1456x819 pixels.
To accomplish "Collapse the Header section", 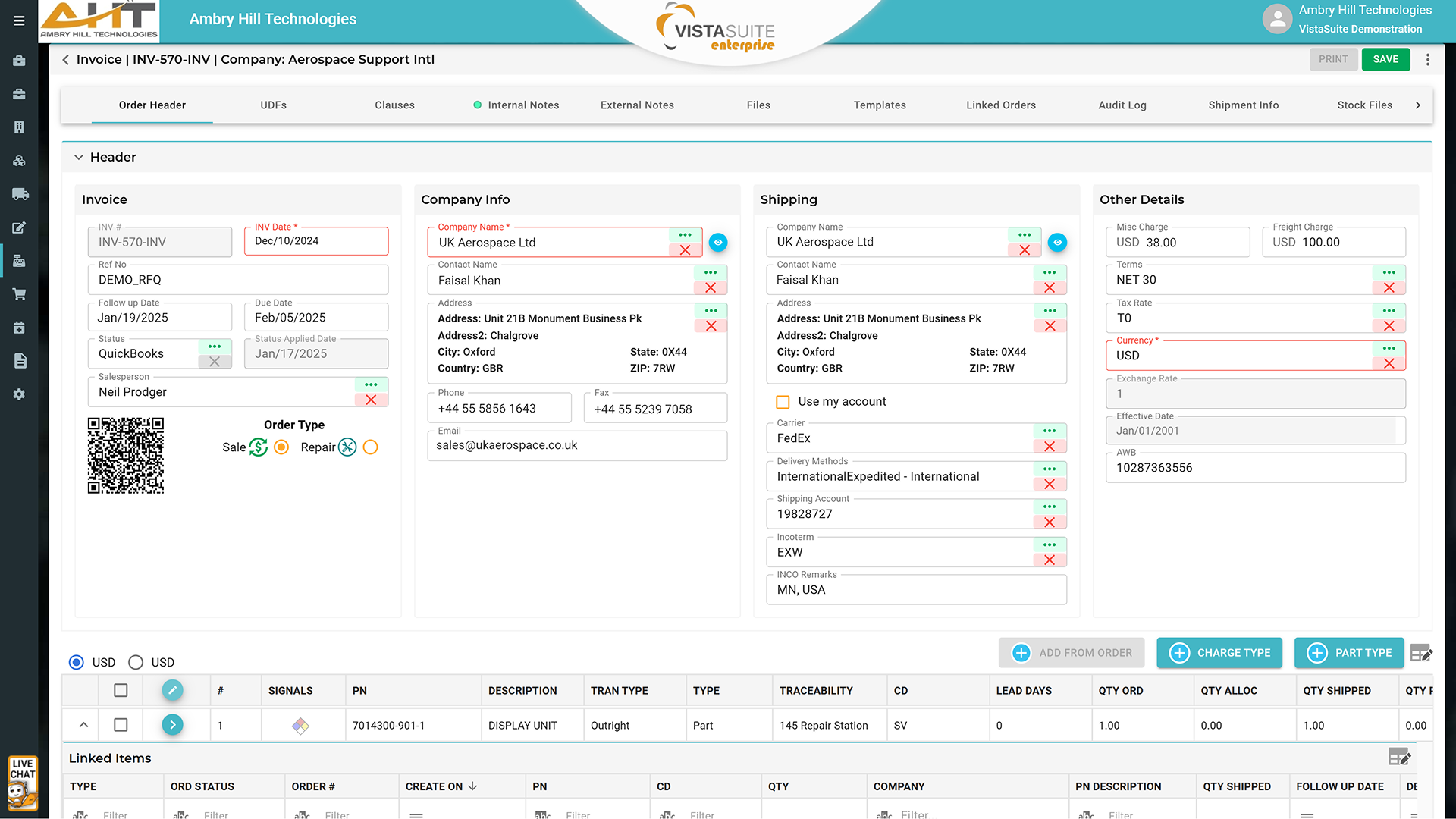I will pos(79,157).
